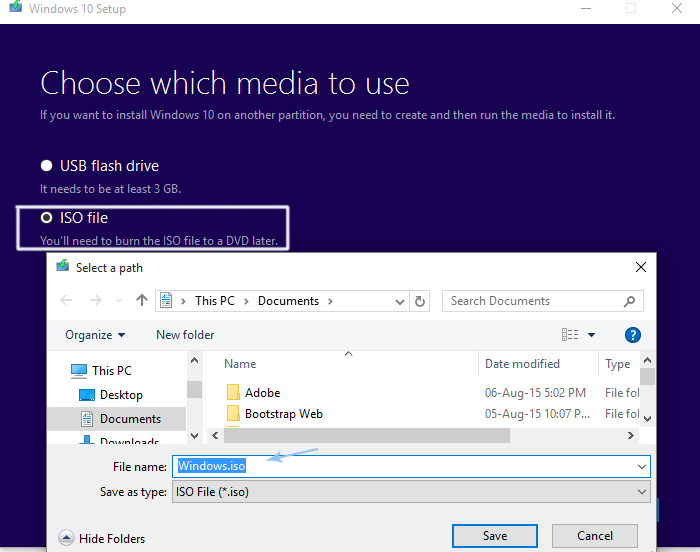This screenshot has height=552, width=700.
Task: Select the Adobe folder
Action: 262,393
